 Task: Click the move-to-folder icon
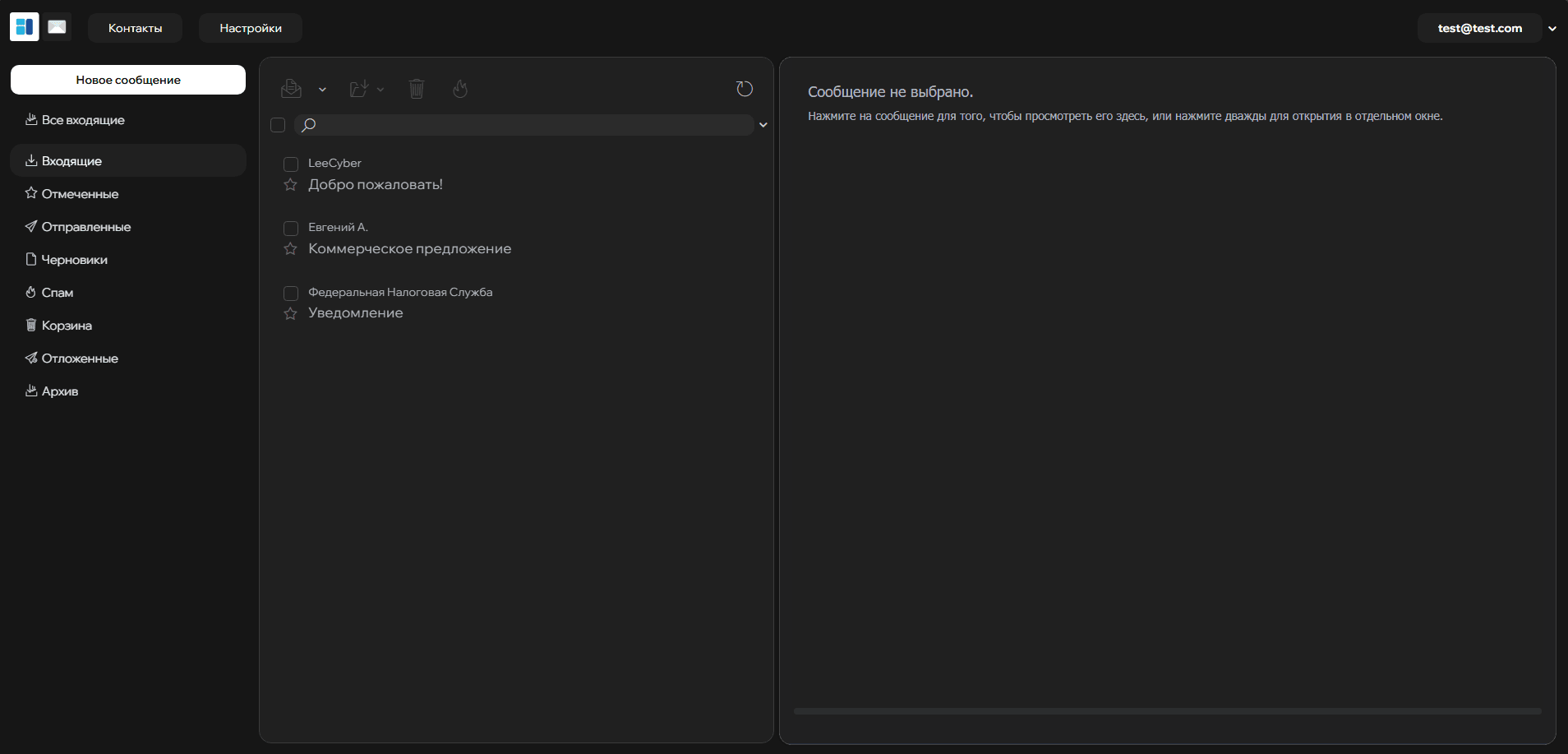[359, 89]
